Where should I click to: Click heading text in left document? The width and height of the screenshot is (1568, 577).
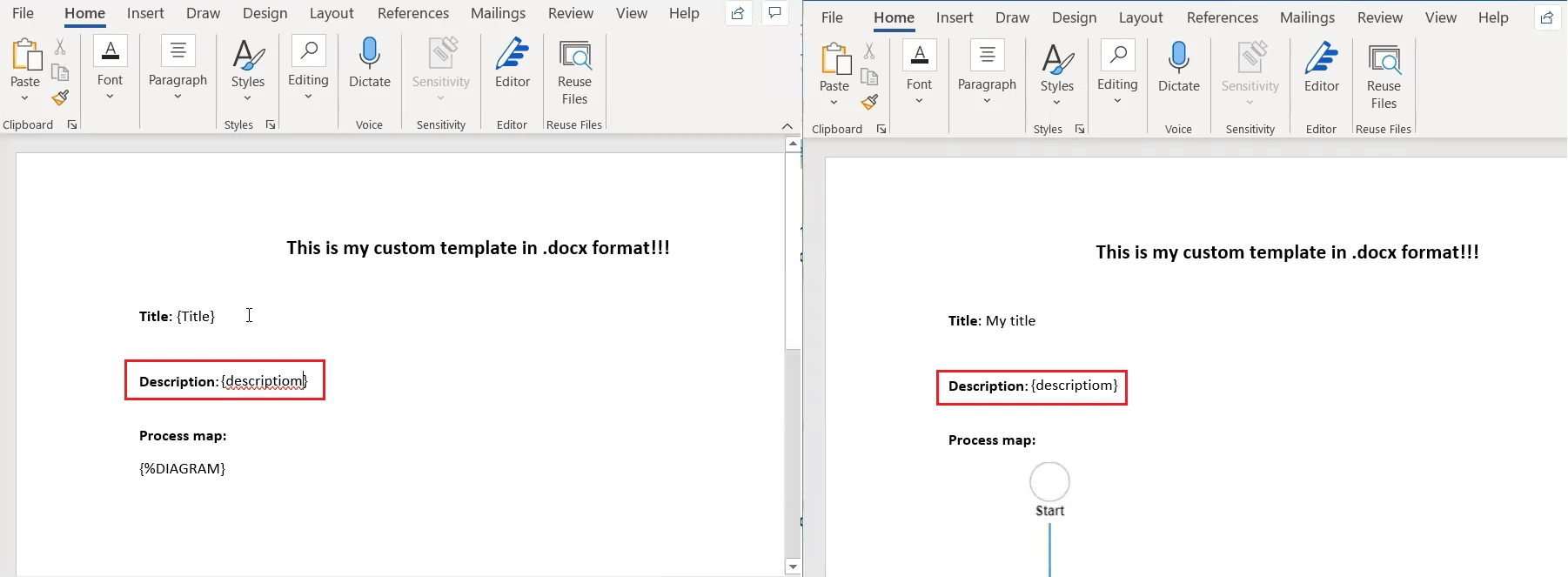(479, 248)
